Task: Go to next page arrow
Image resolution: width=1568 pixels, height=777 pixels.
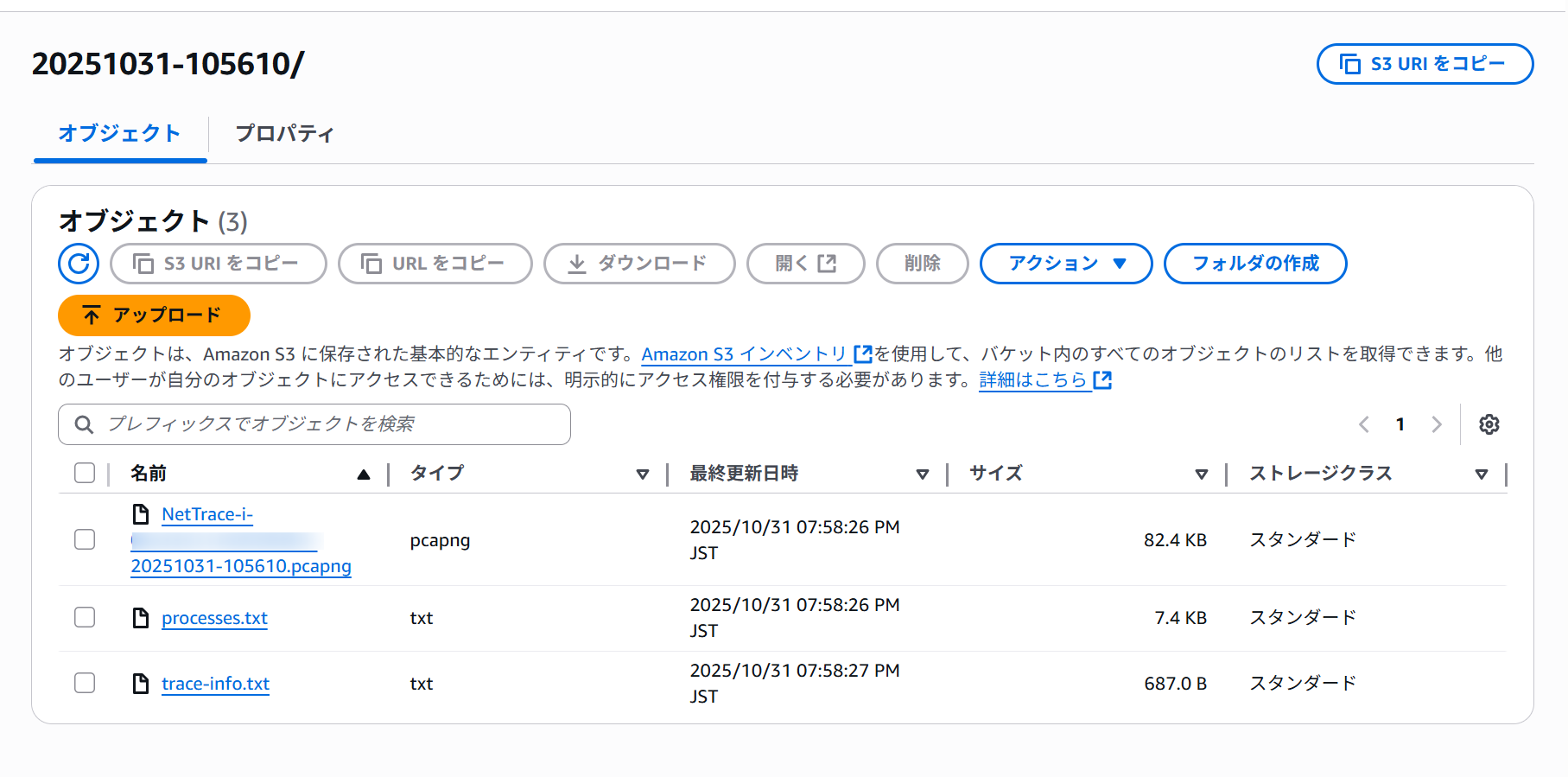Action: [x=1437, y=424]
